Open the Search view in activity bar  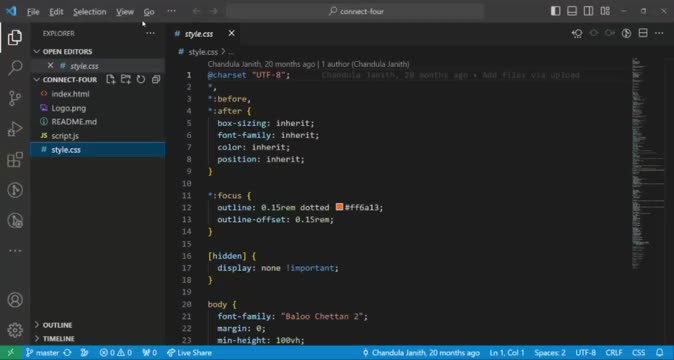click(x=15, y=67)
